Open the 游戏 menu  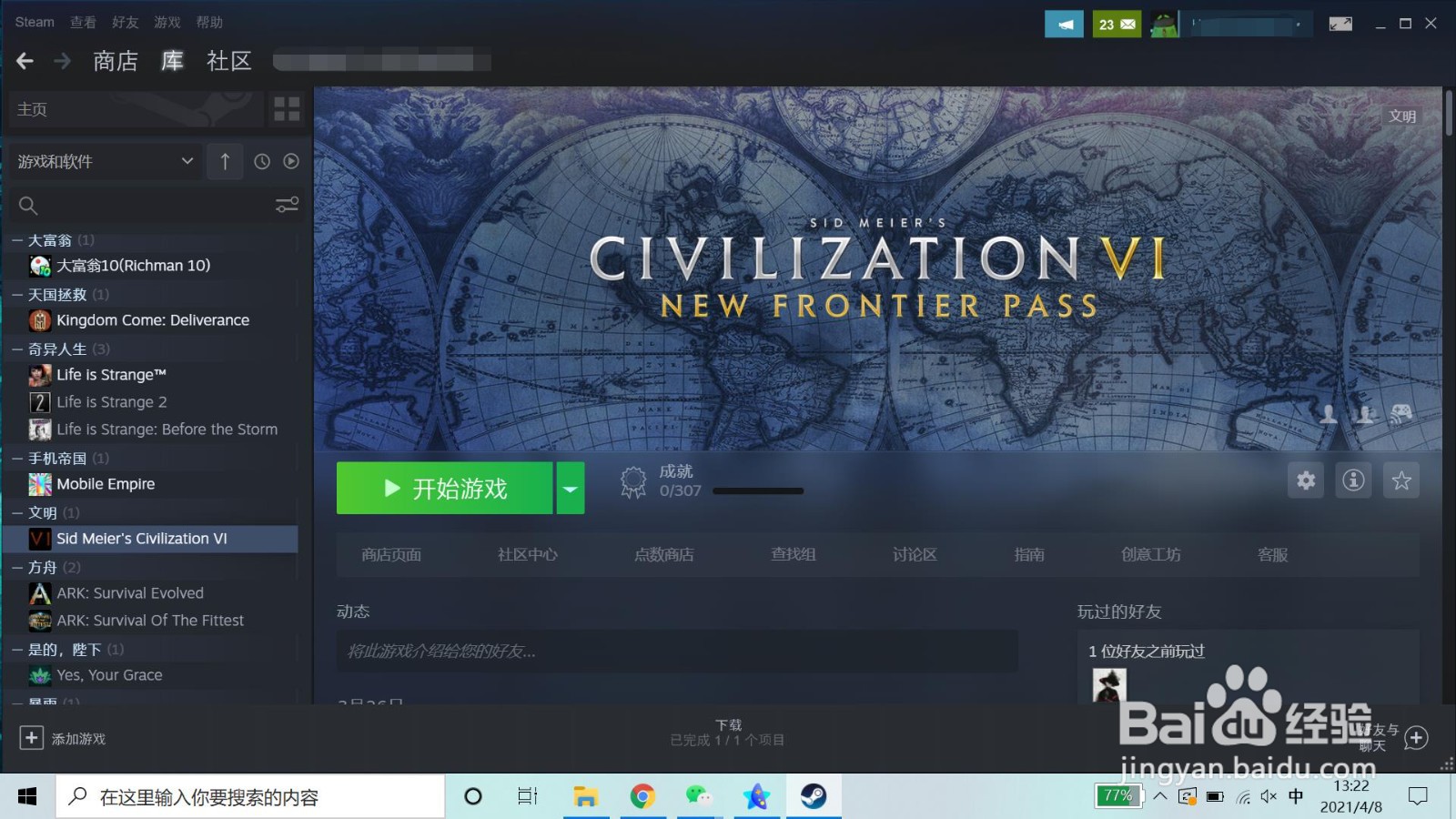(167, 22)
